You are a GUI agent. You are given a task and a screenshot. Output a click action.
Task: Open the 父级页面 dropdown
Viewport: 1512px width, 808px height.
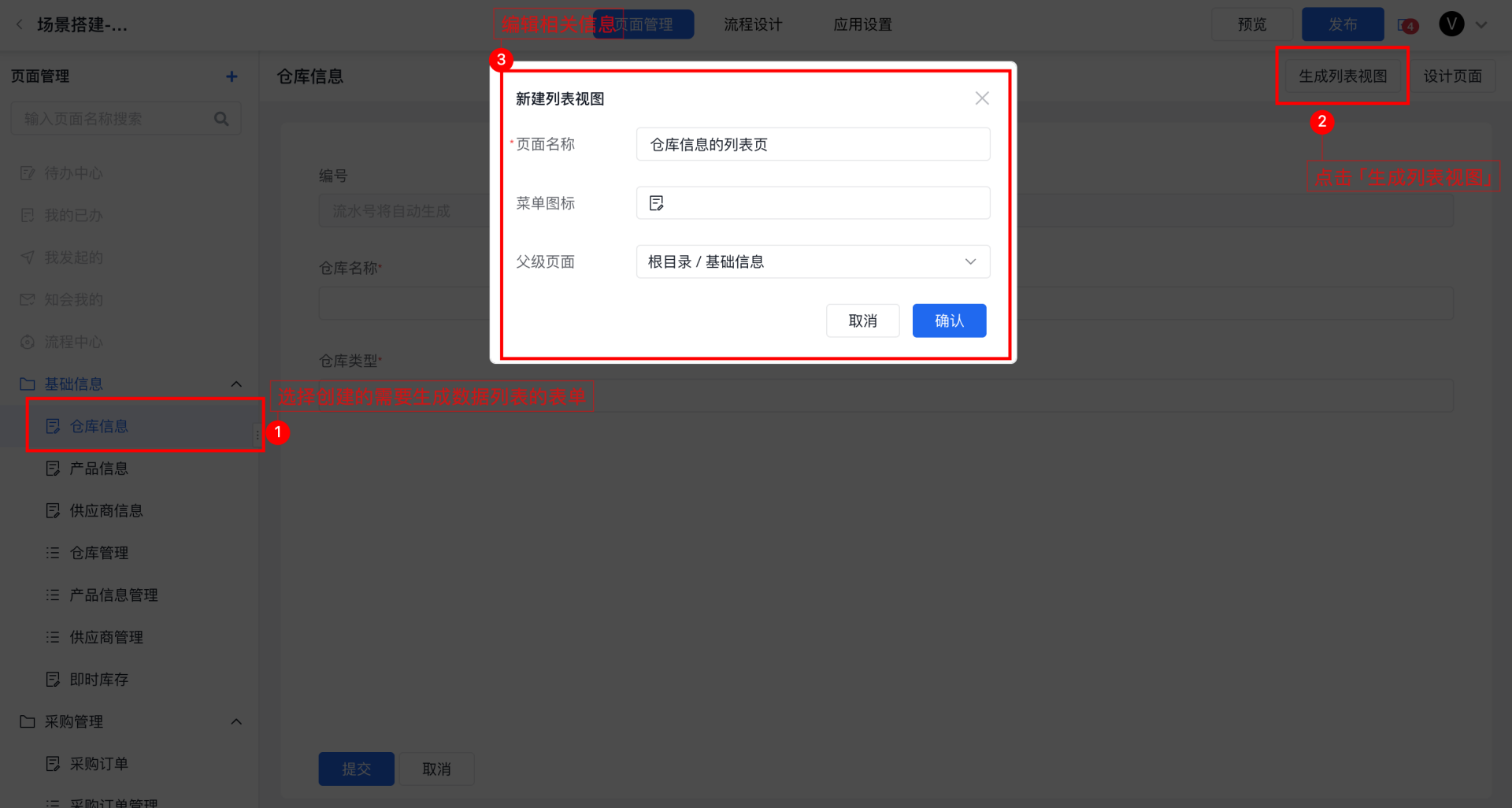[813, 261]
